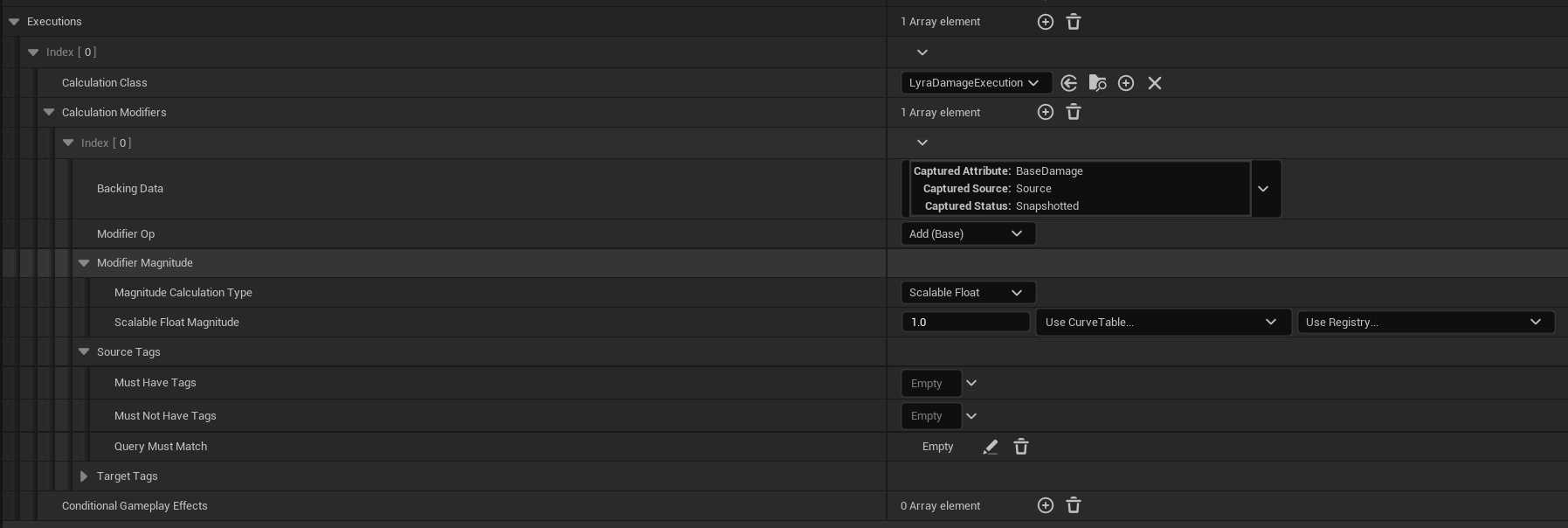This screenshot has width=1568, height=528.
Task: Add element to Executions array
Action: (1045, 22)
